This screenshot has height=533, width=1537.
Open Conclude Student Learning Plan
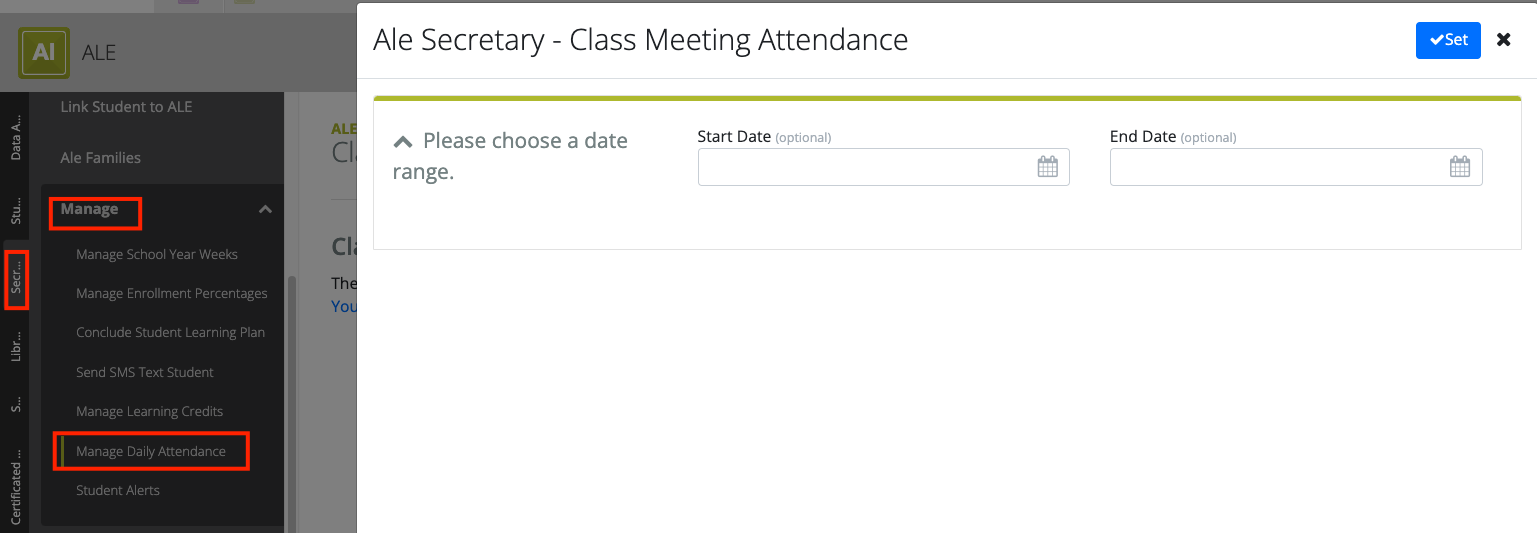[x=170, y=332]
